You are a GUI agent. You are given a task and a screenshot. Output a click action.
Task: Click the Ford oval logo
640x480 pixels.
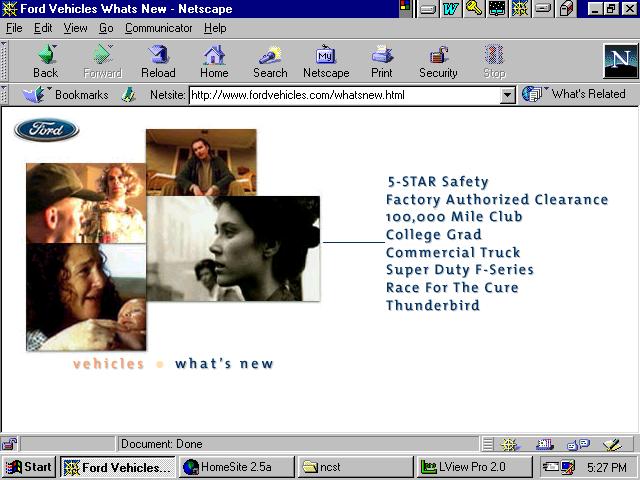(46, 130)
